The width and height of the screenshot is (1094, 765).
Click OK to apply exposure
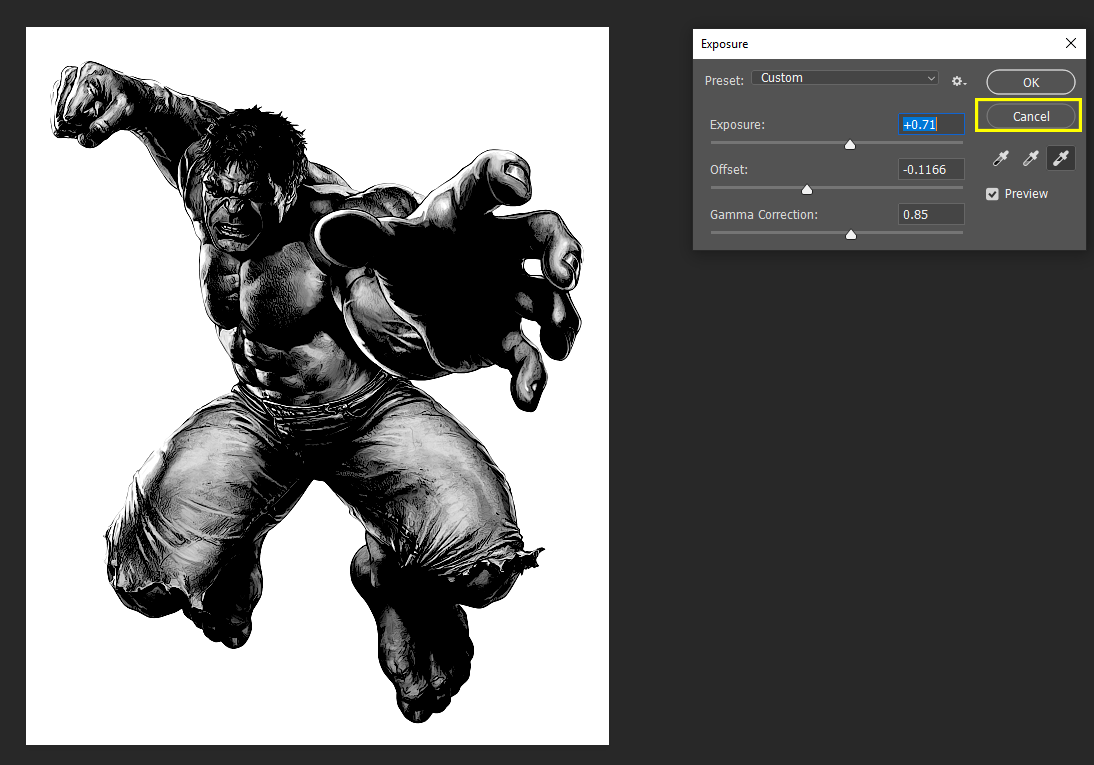[x=1031, y=82]
